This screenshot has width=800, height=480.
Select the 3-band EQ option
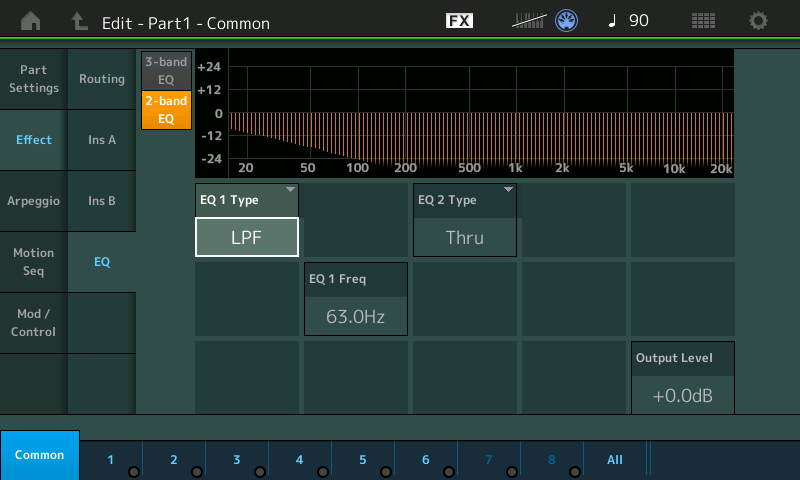(166, 70)
